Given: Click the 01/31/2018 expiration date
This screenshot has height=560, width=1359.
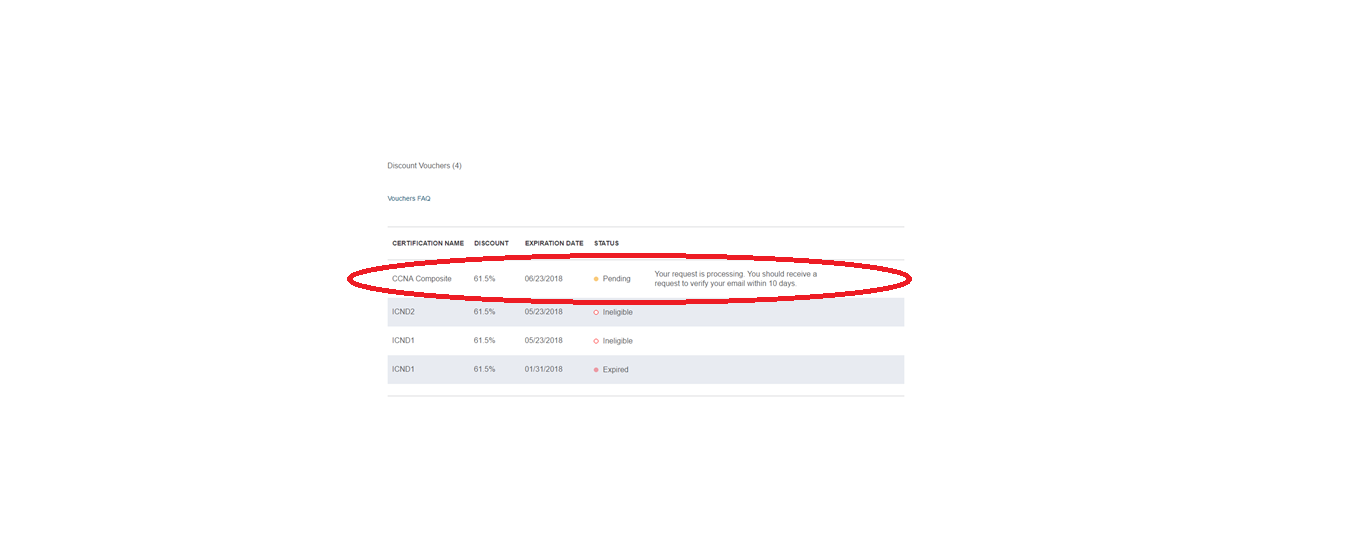Looking at the screenshot, I should pyautogui.click(x=544, y=370).
